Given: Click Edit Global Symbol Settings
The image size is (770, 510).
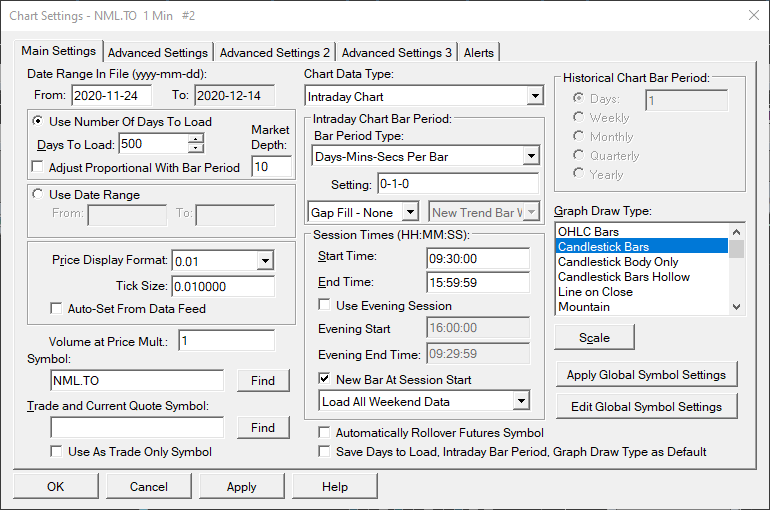Looking at the screenshot, I should coord(646,406).
